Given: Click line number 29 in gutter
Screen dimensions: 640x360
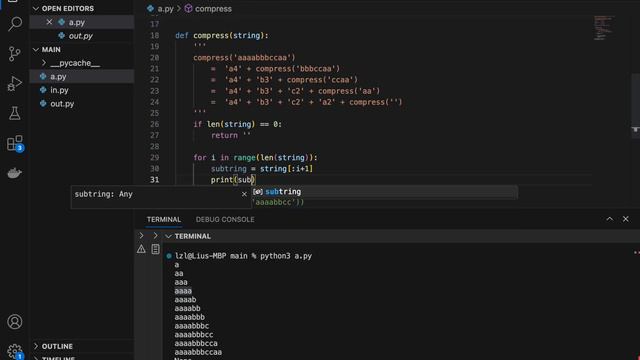Looking at the screenshot, I should 154,158.
